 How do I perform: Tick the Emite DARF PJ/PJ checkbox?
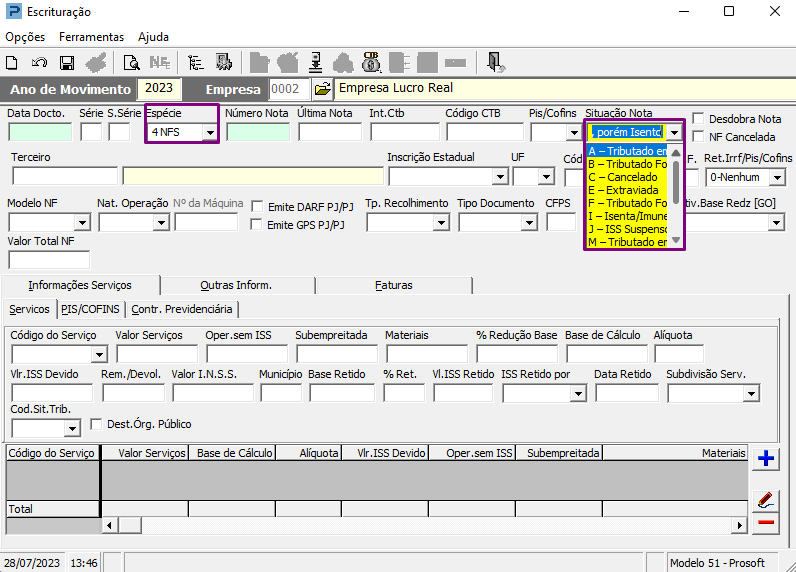click(257, 207)
